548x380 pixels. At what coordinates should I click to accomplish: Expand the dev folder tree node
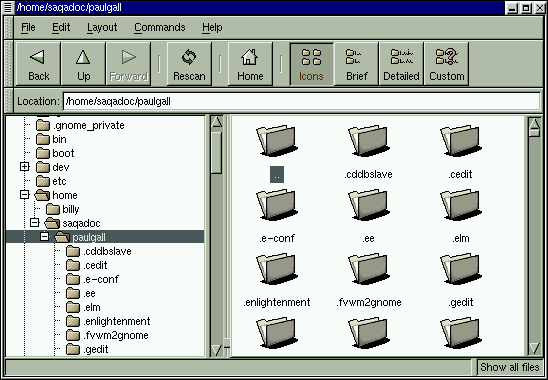click(x=24, y=167)
